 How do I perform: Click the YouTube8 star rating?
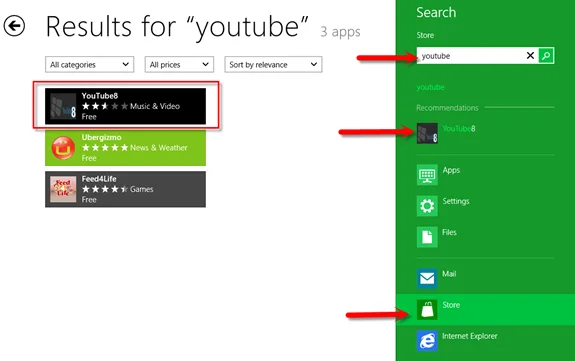pos(105,106)
